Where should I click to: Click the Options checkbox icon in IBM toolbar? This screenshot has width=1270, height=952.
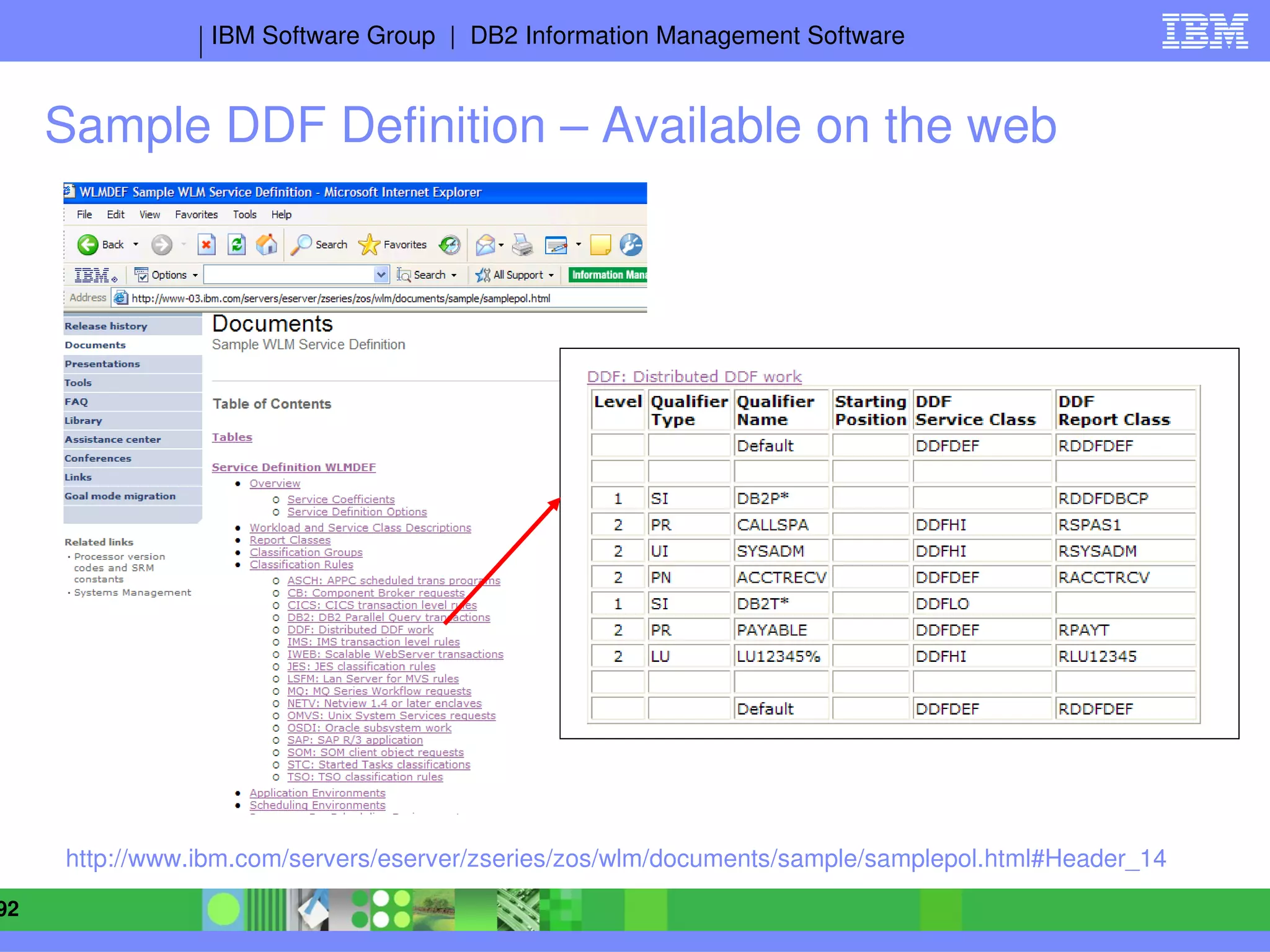(x=141, y=275)
